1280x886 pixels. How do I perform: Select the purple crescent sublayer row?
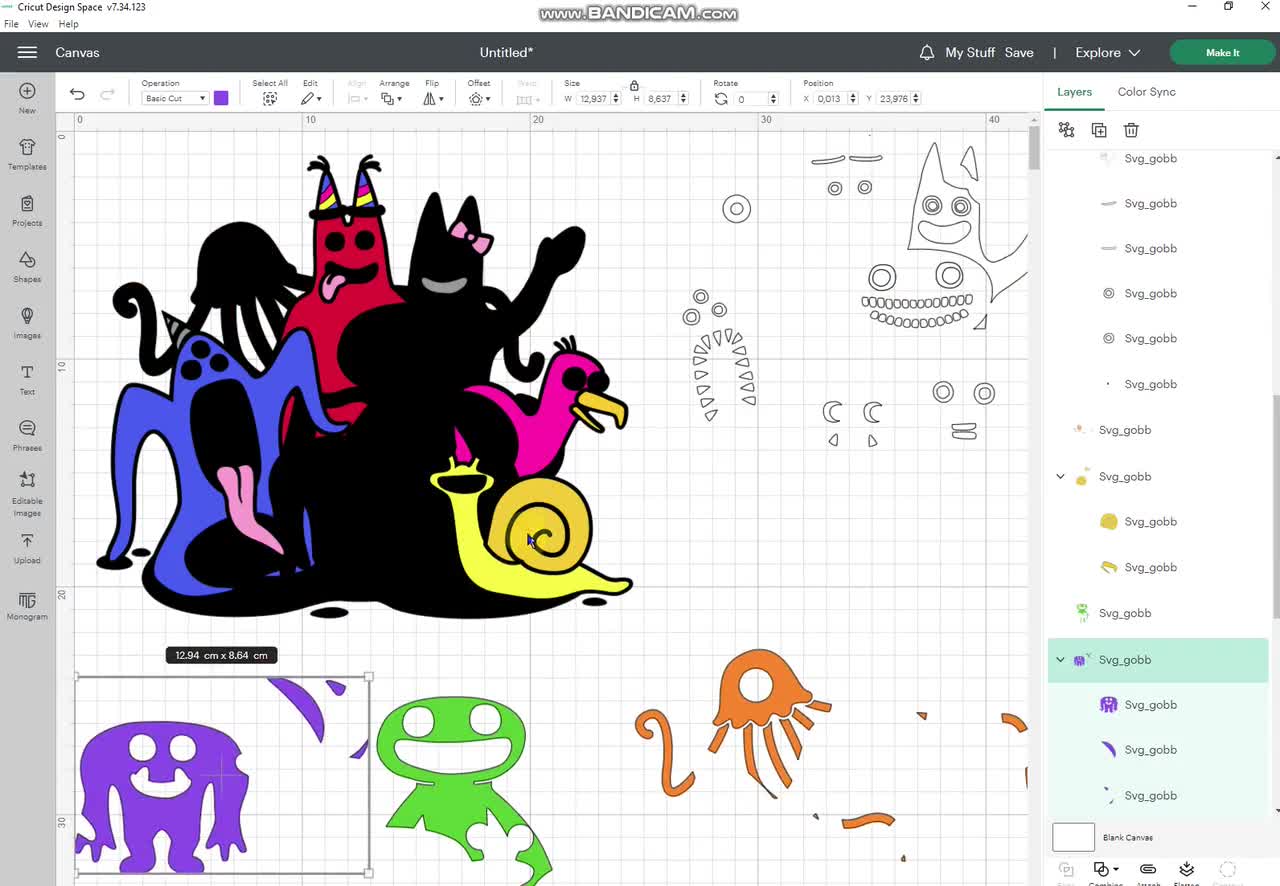point(1158,750)
